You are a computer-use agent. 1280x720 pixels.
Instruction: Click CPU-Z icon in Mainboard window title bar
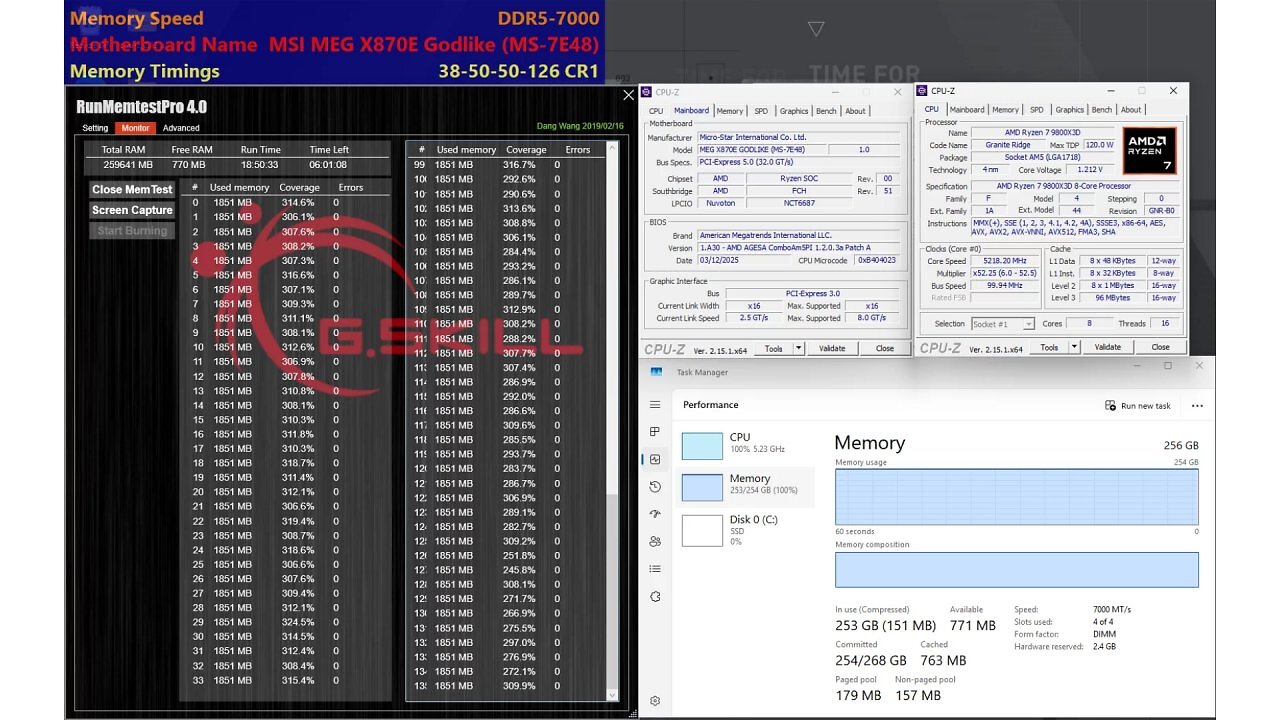pyautogui.click(x=648, y=92)
